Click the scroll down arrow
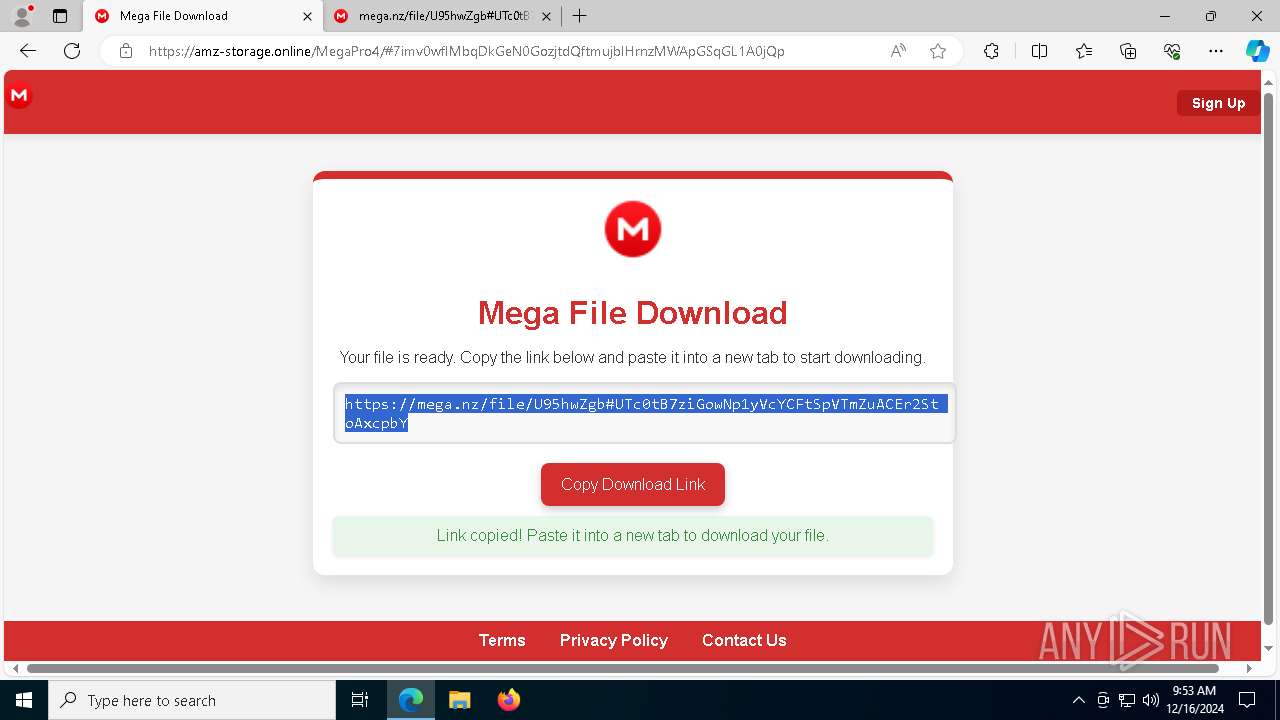Image resolution: width=1280 pixels, height=720 pixels. pos(1269,649)
